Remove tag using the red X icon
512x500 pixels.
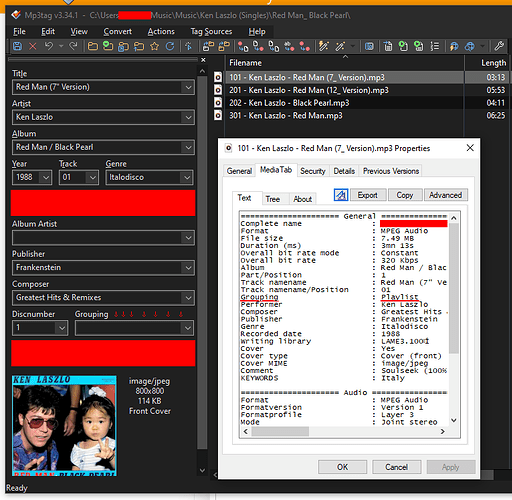click(x=33, y=46)
